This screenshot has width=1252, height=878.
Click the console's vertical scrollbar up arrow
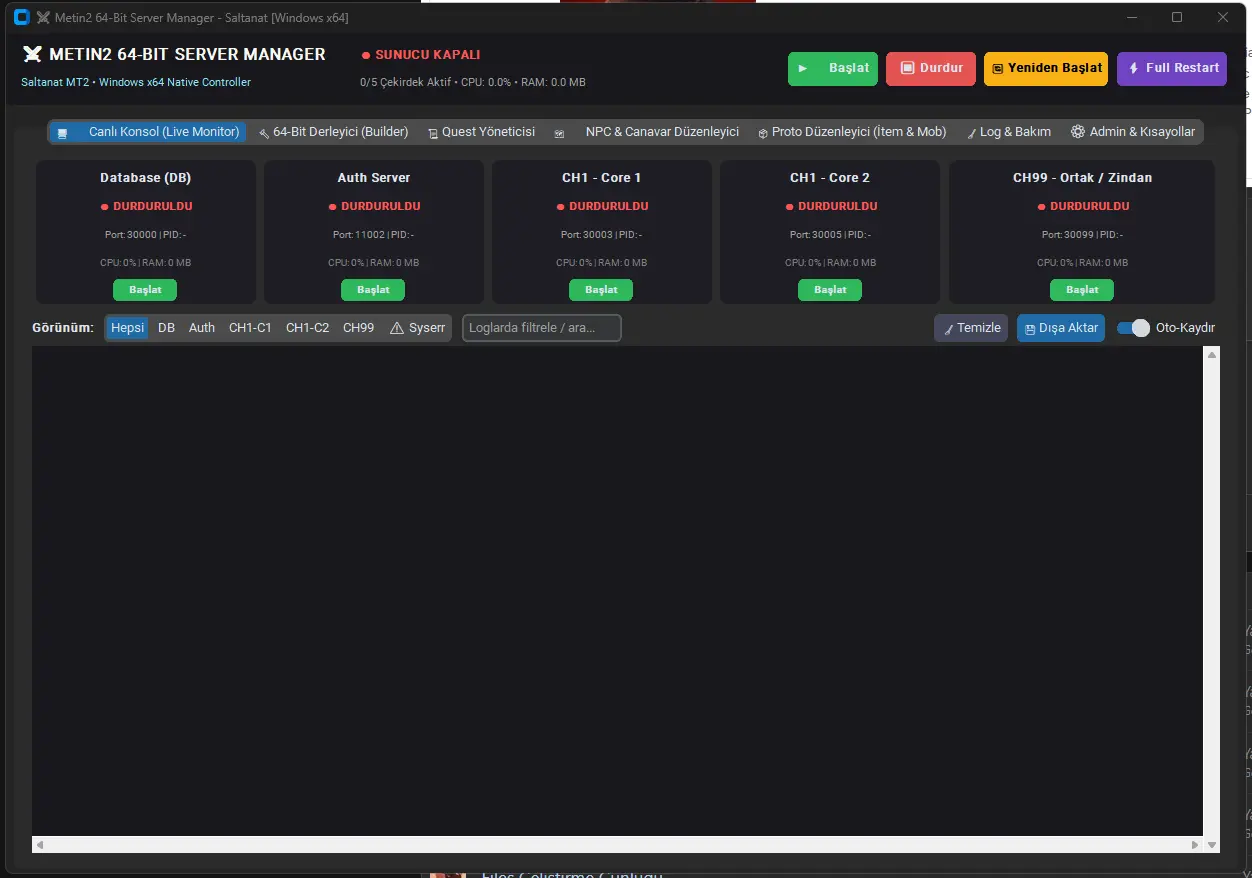click(x=1212, y=355)
